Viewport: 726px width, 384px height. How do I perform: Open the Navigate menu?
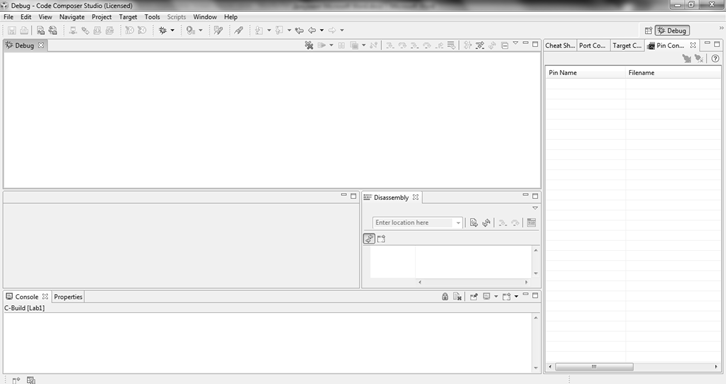(x=72, y=17)
